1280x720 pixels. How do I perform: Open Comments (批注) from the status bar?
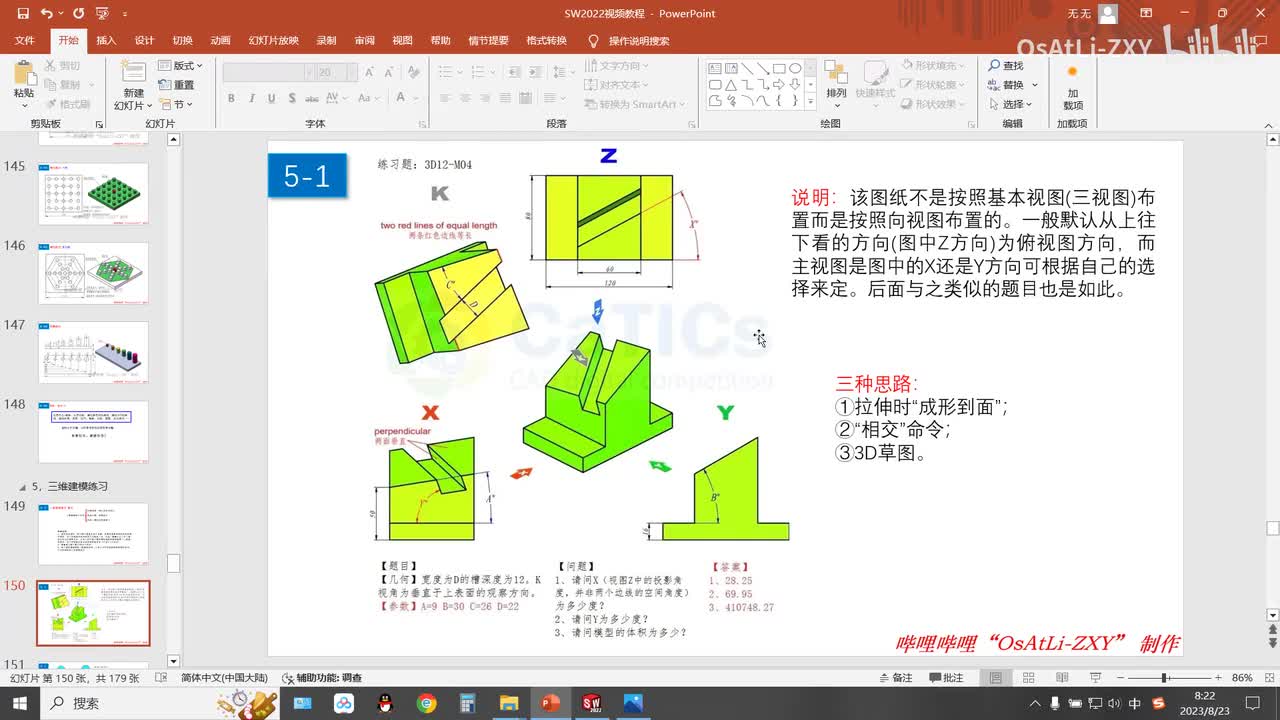[946, 677]
